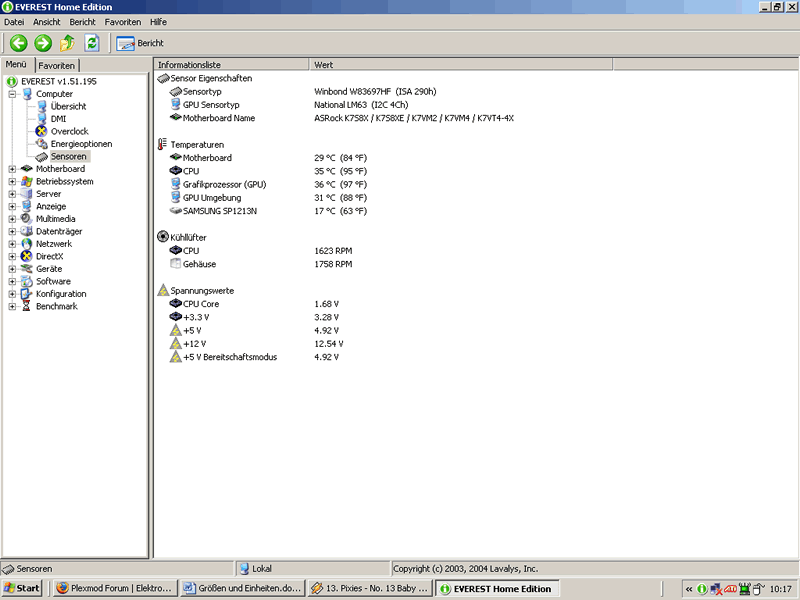Select Energieoptionen in the tree
The height and width of the screenshot is (600, 800).
[81, 144]
